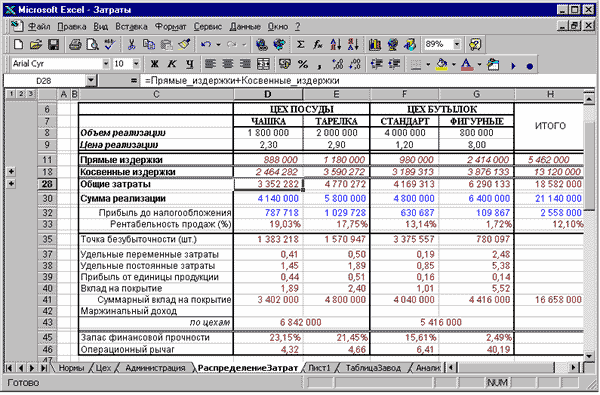Undo the last action

click(205, 45)
